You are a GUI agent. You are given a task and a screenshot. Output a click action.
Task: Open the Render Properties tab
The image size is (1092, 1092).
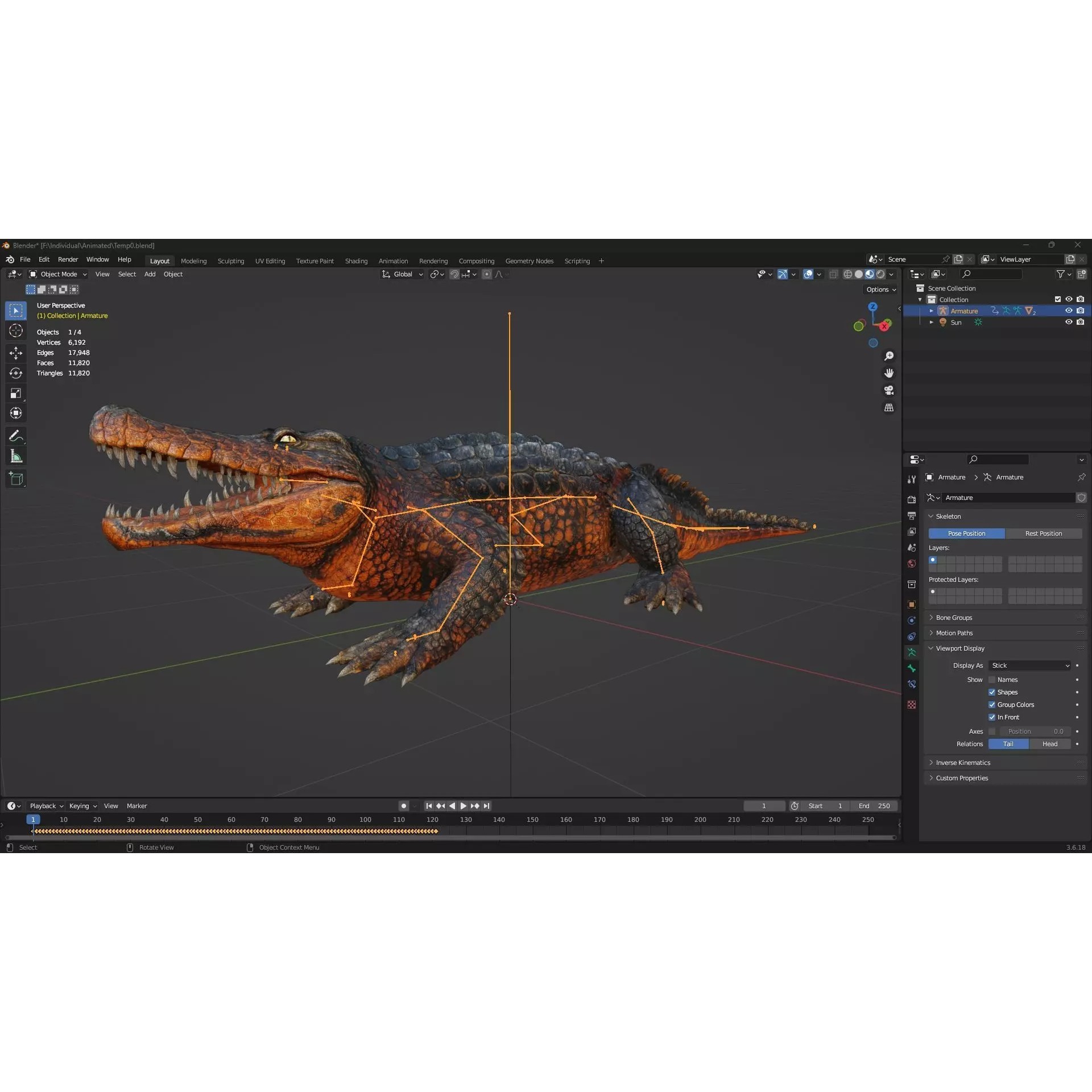912,499
